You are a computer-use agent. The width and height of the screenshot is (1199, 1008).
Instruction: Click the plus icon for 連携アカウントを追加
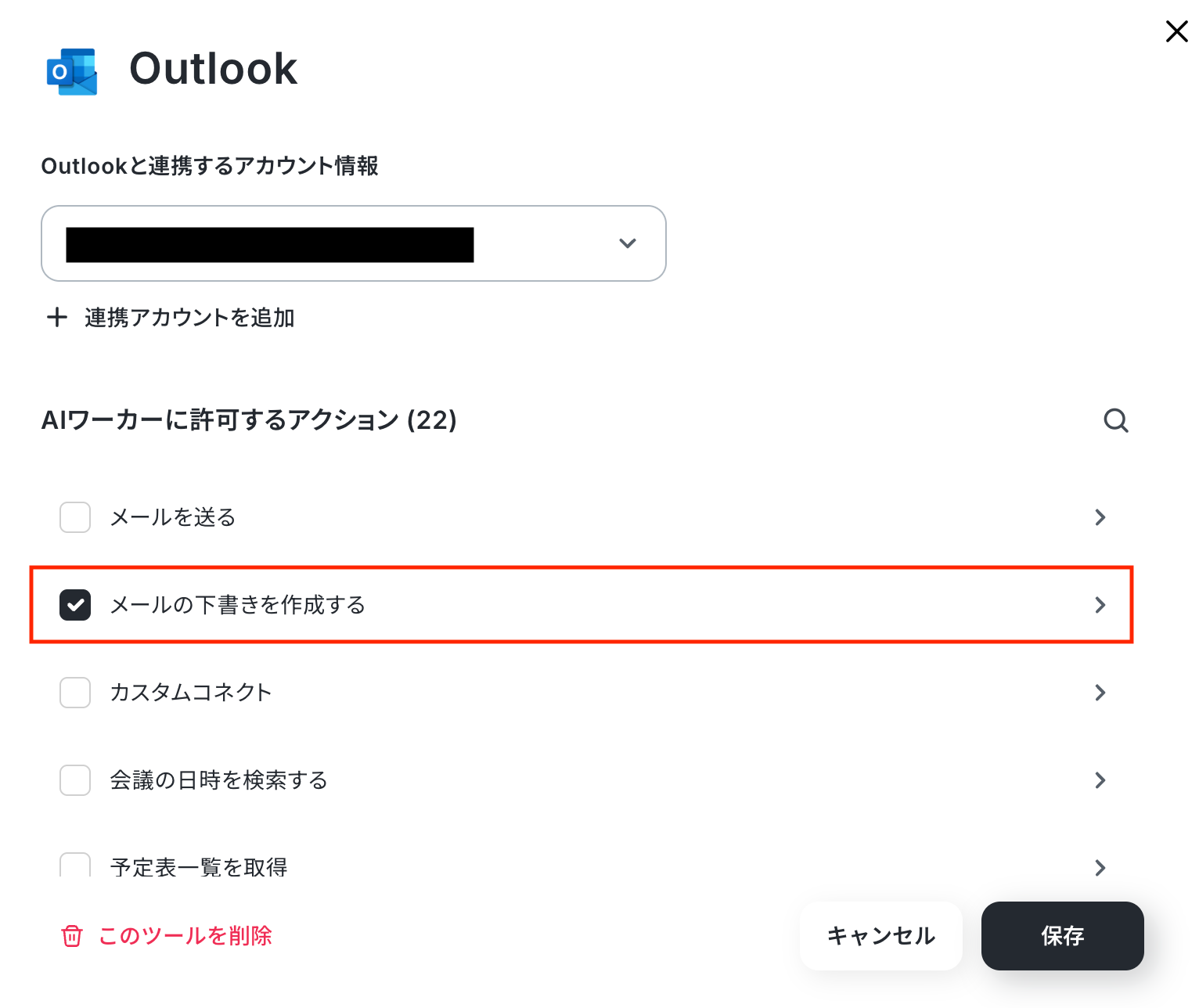click(x=56, y=317)
